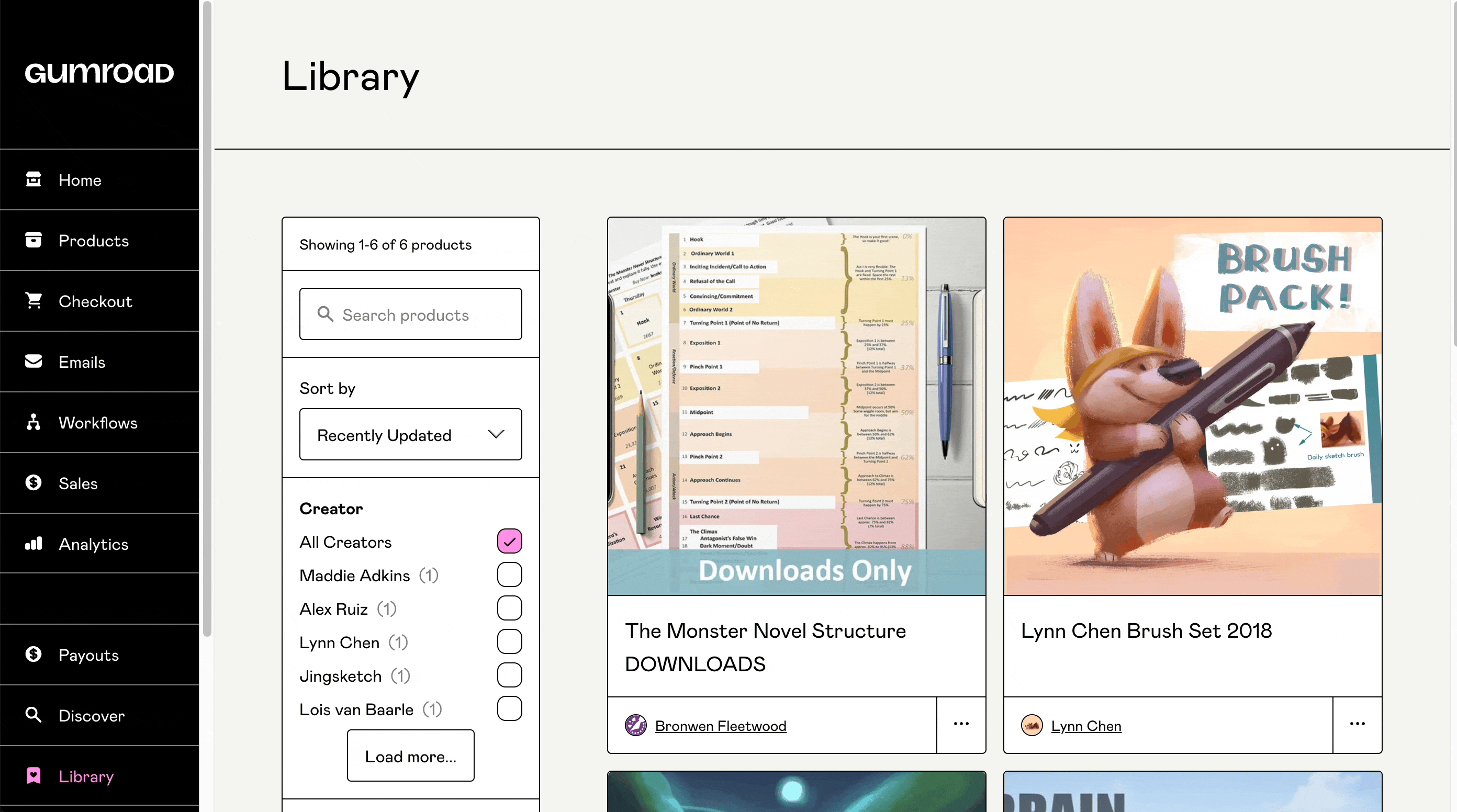Open three-dot menu on Lynn Chen Brush Set
The height and width of the screenshot is (812, 1457).
[x=1357, y=724]
